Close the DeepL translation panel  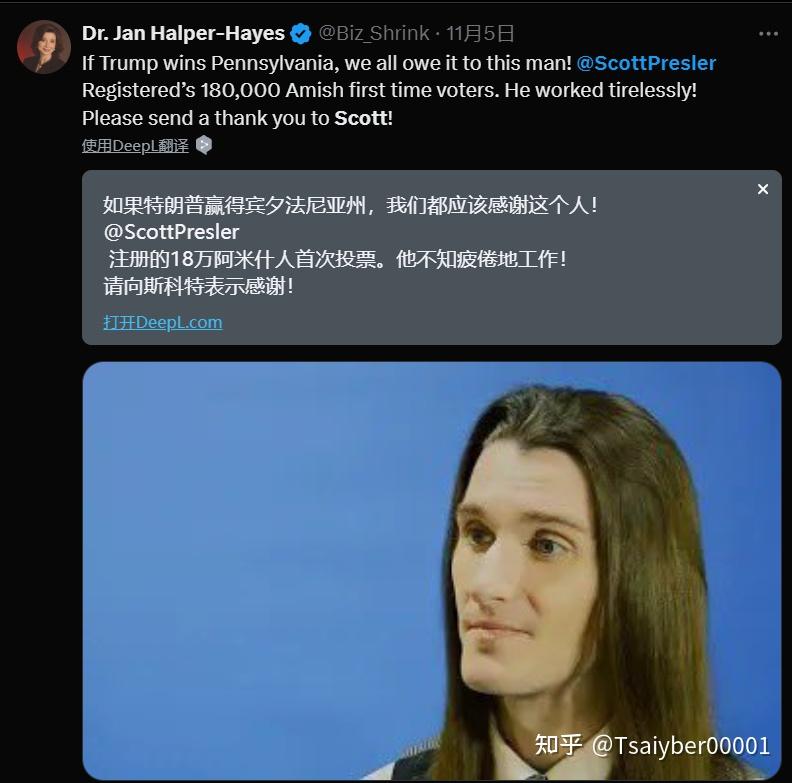(x=763, y=189)
